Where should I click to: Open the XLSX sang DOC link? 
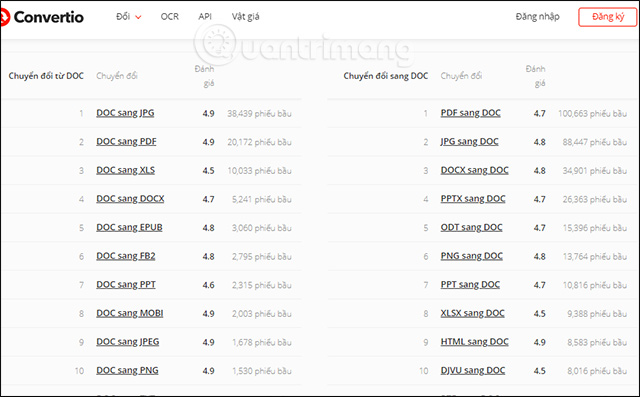point(472,313)
